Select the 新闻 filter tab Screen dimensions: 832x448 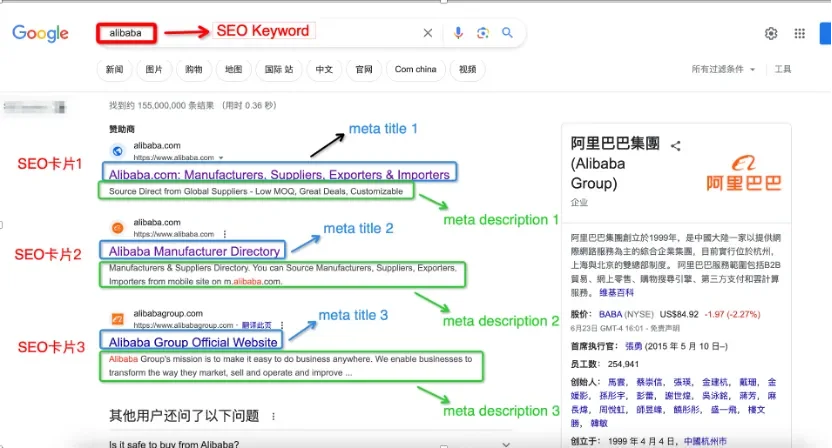pyautogui.click(x=113, y=69)
